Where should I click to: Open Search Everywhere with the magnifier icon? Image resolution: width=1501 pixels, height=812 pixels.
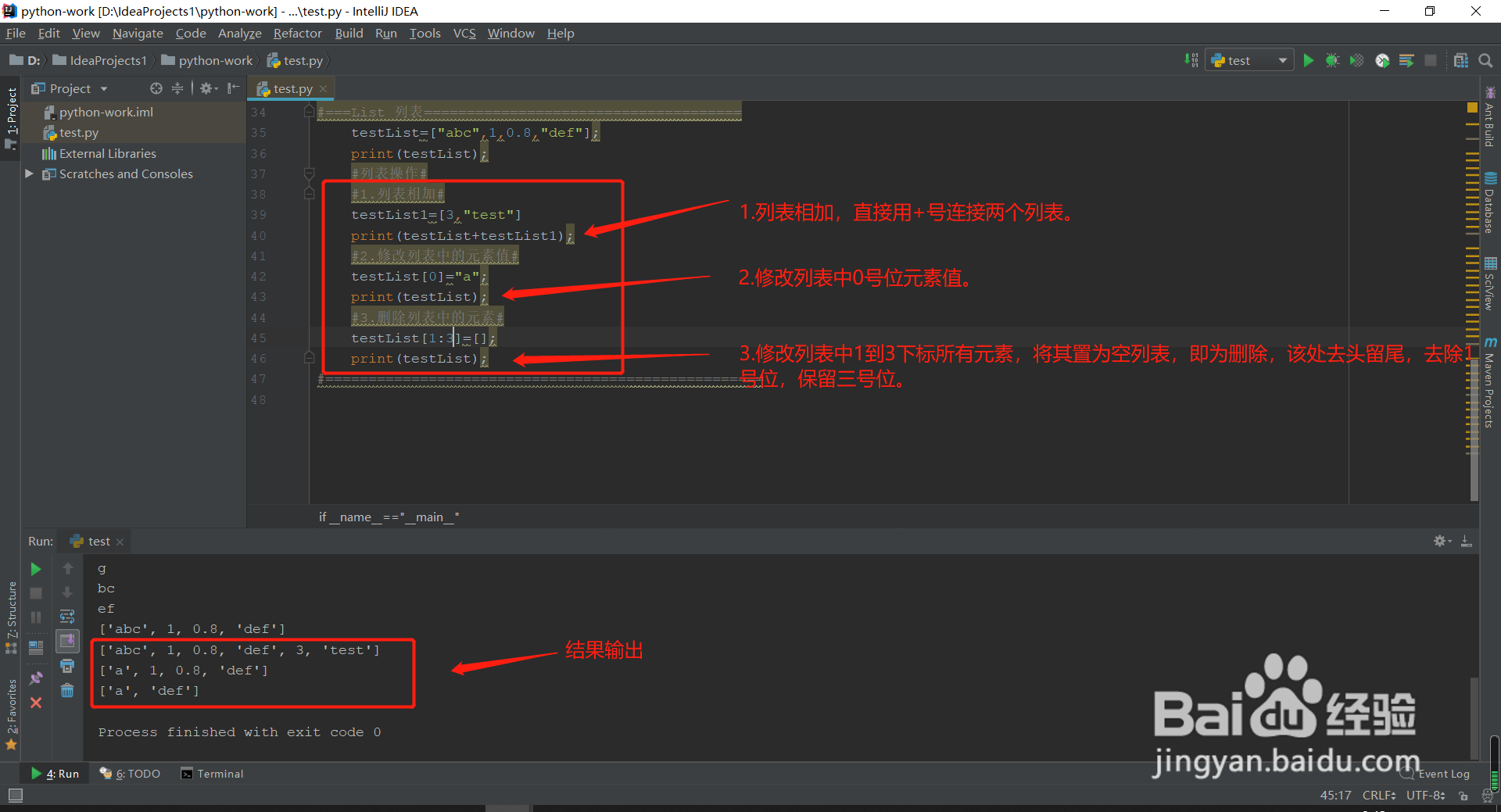(x=1486, y=60)
